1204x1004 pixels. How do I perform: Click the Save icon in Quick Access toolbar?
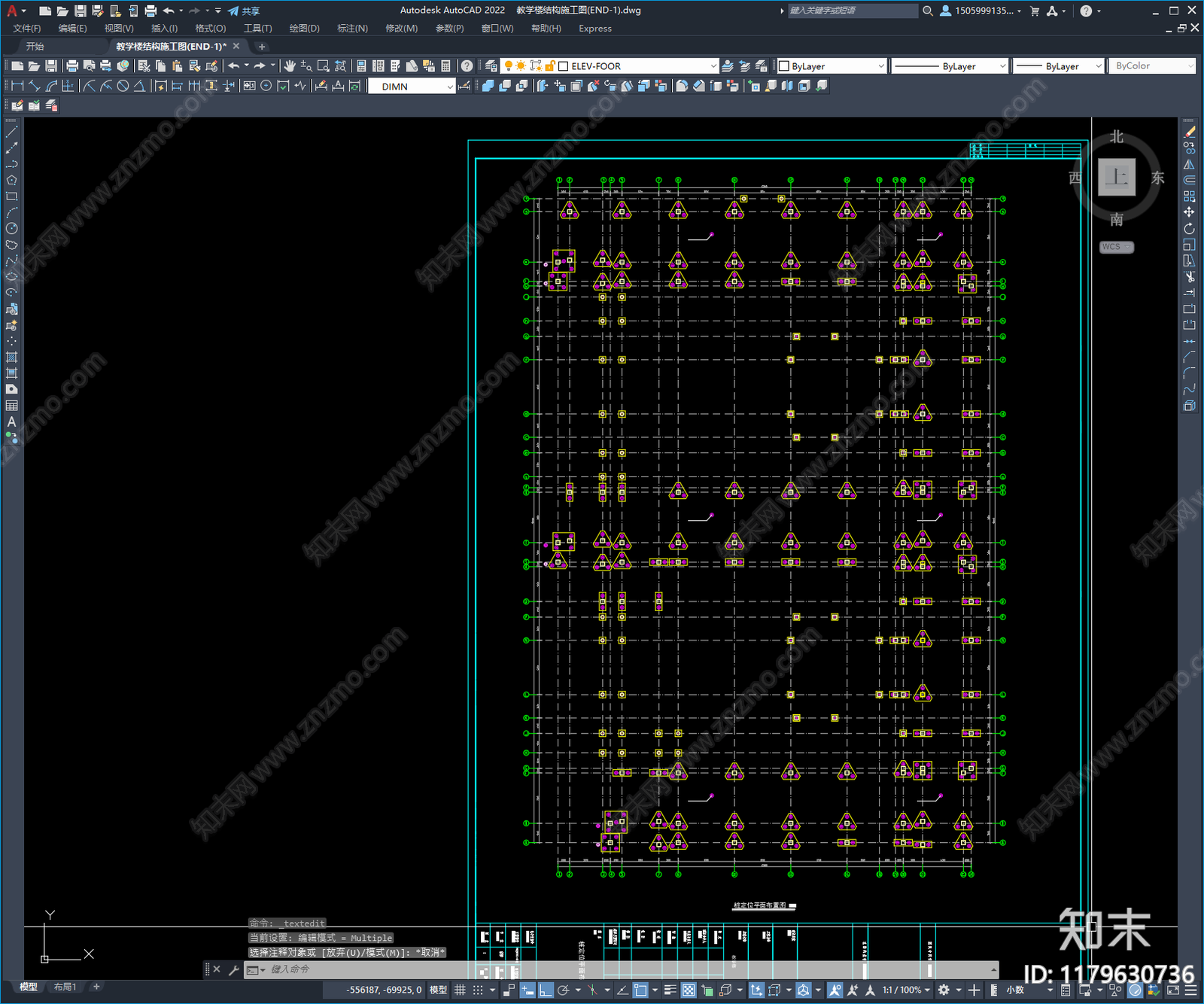80,11
